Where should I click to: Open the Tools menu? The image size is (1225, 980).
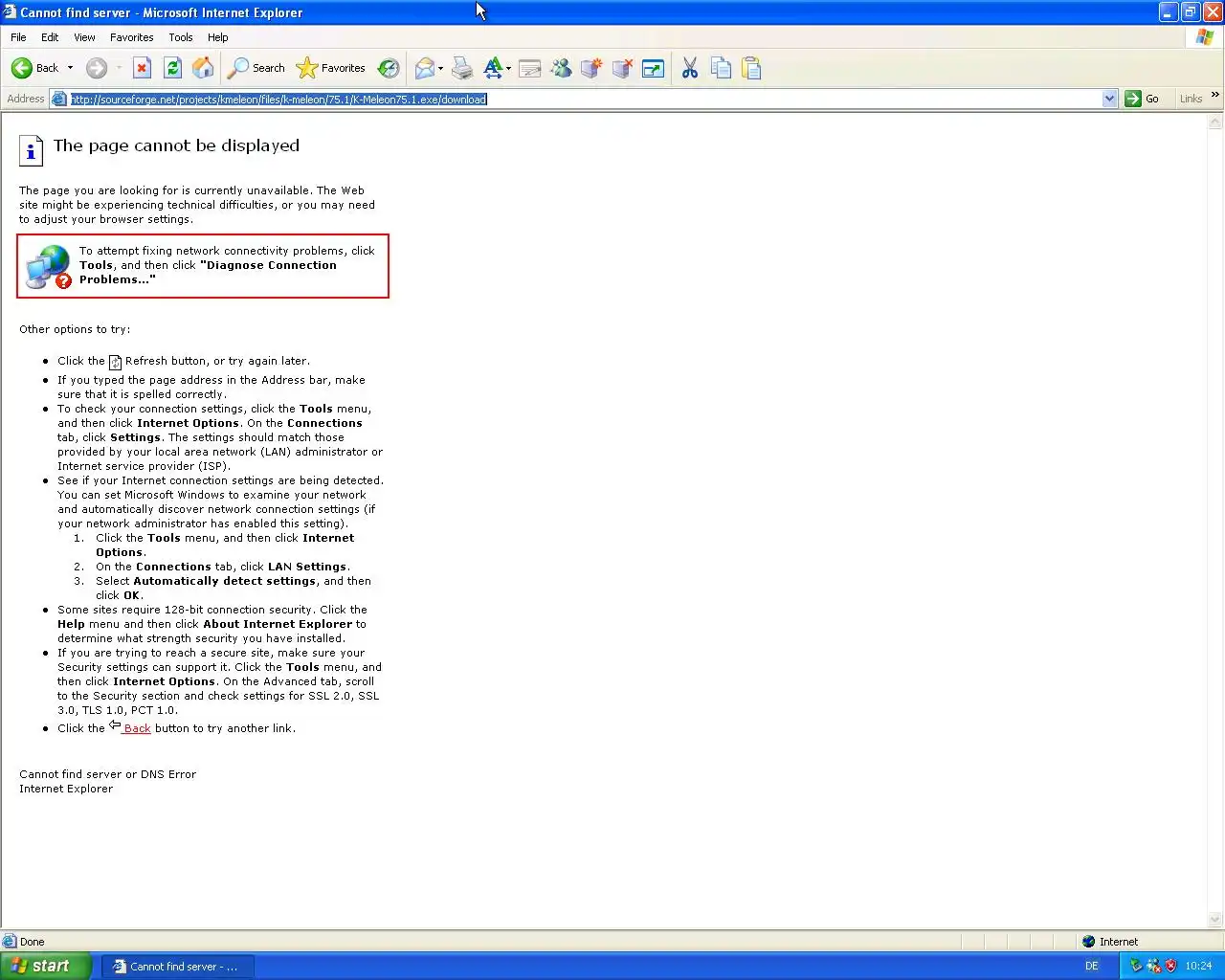[181, 37]
